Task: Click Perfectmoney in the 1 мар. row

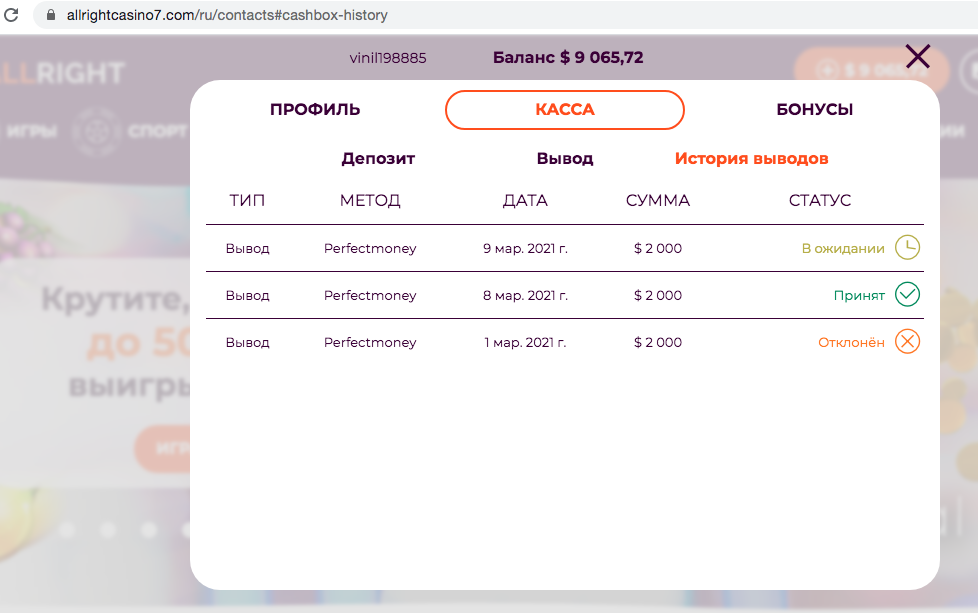Action: (370, 342)
